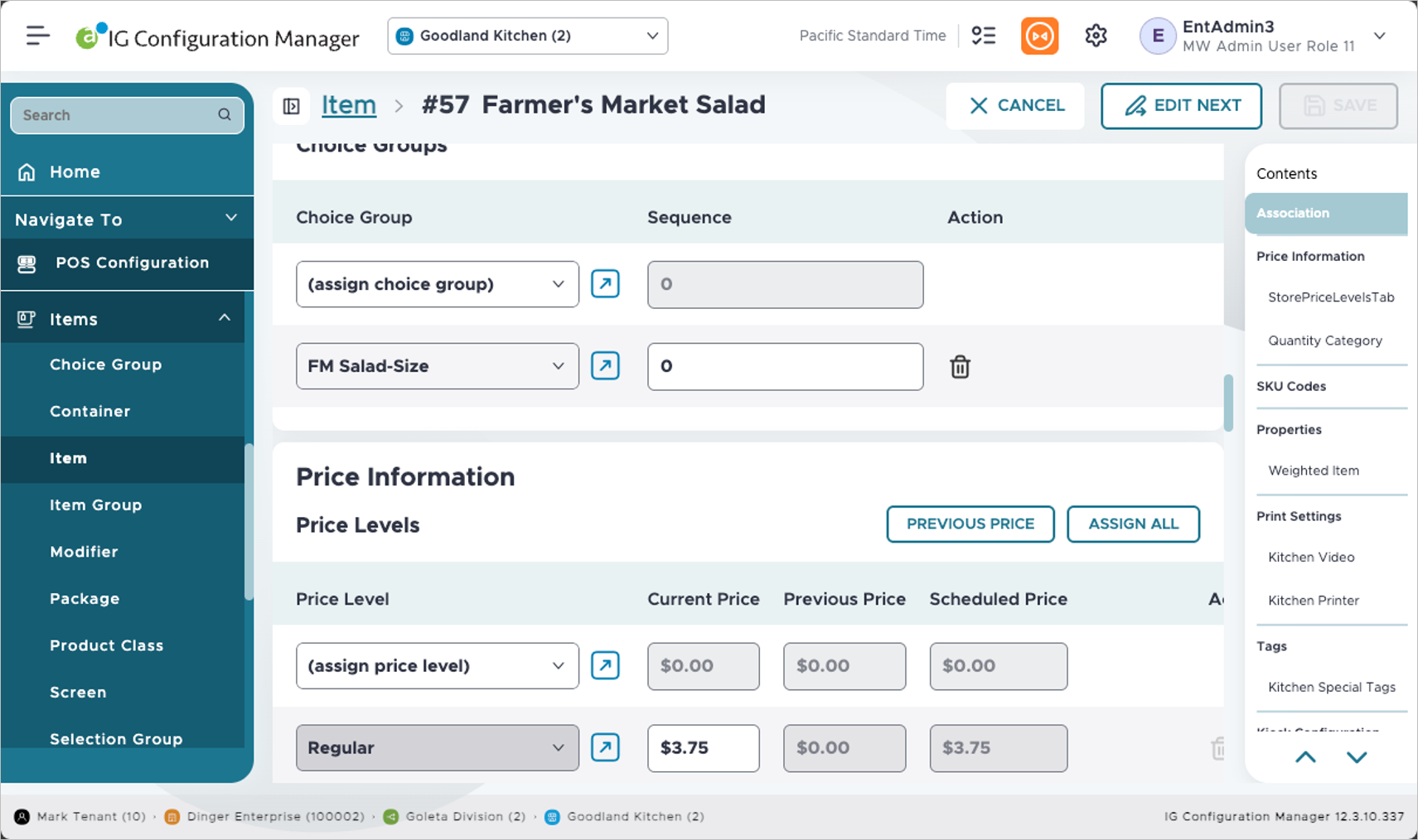The width and height of the screenshot is (1418, 840).
Task: Toggle the side panel icon beside Item breadcrumb
Action: tap(292, 106)
